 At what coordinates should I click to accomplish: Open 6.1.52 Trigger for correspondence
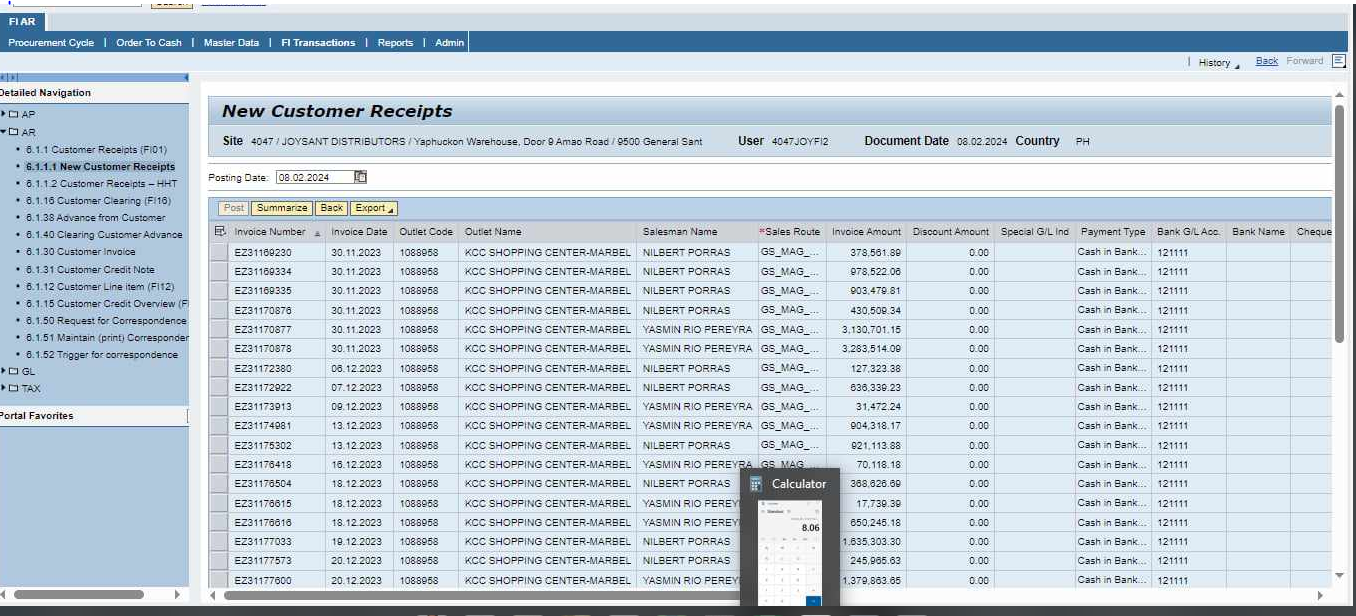(x=102, y=354)
